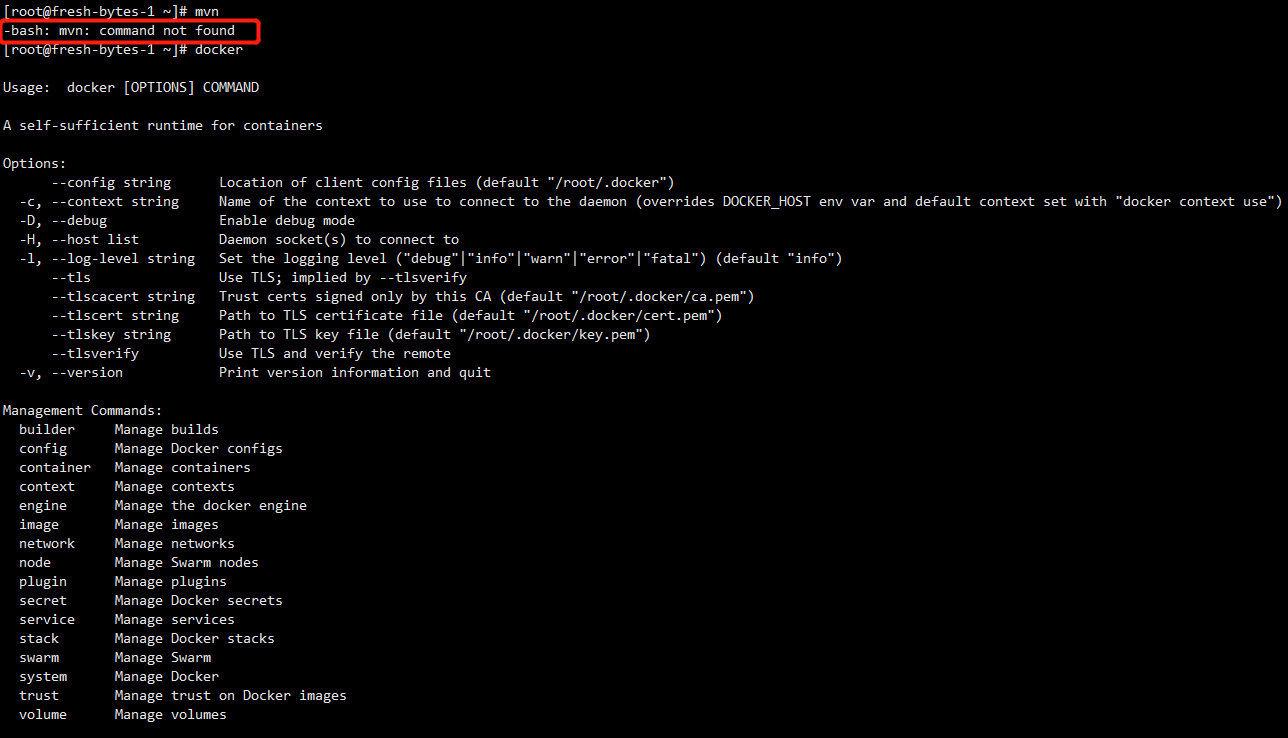Viewport: 1288px width, 738px height.
Task: Click the 'docker' command on second prompt
Action: (218, 50)
